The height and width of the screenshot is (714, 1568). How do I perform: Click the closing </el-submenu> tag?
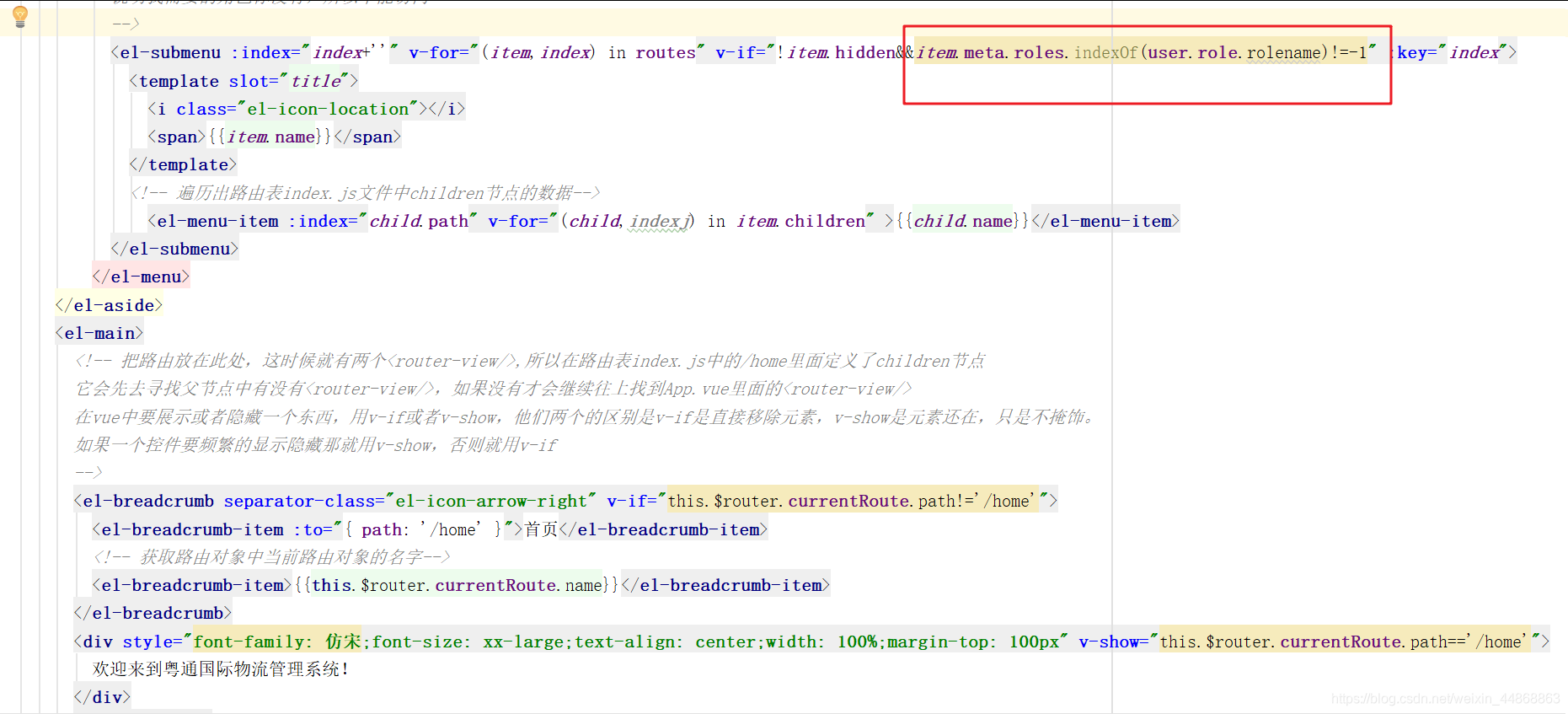click(x=175, y=249)
